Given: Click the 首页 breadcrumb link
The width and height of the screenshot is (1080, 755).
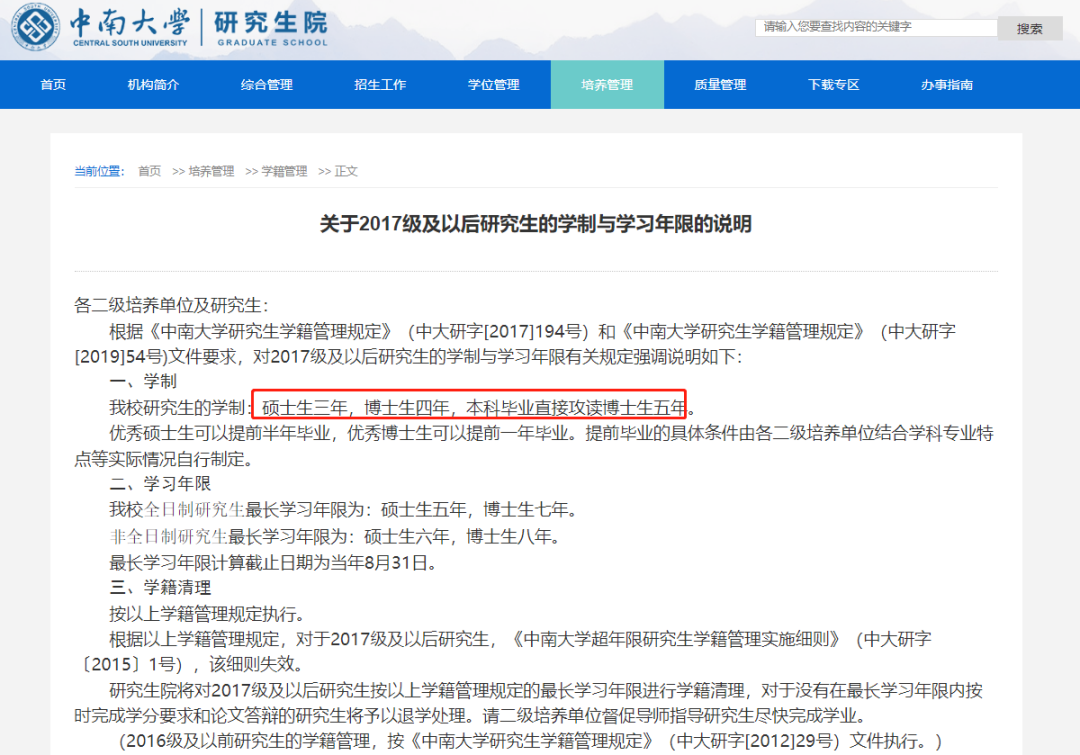Looking at the screenshot, I should [149, 170].
